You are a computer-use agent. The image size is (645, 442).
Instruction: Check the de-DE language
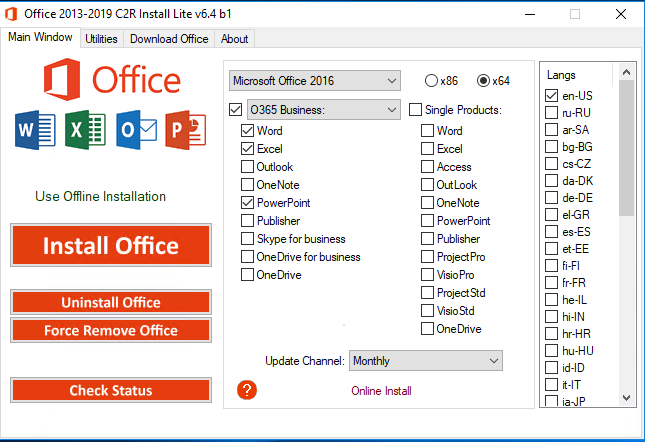[x=551, y=197]
